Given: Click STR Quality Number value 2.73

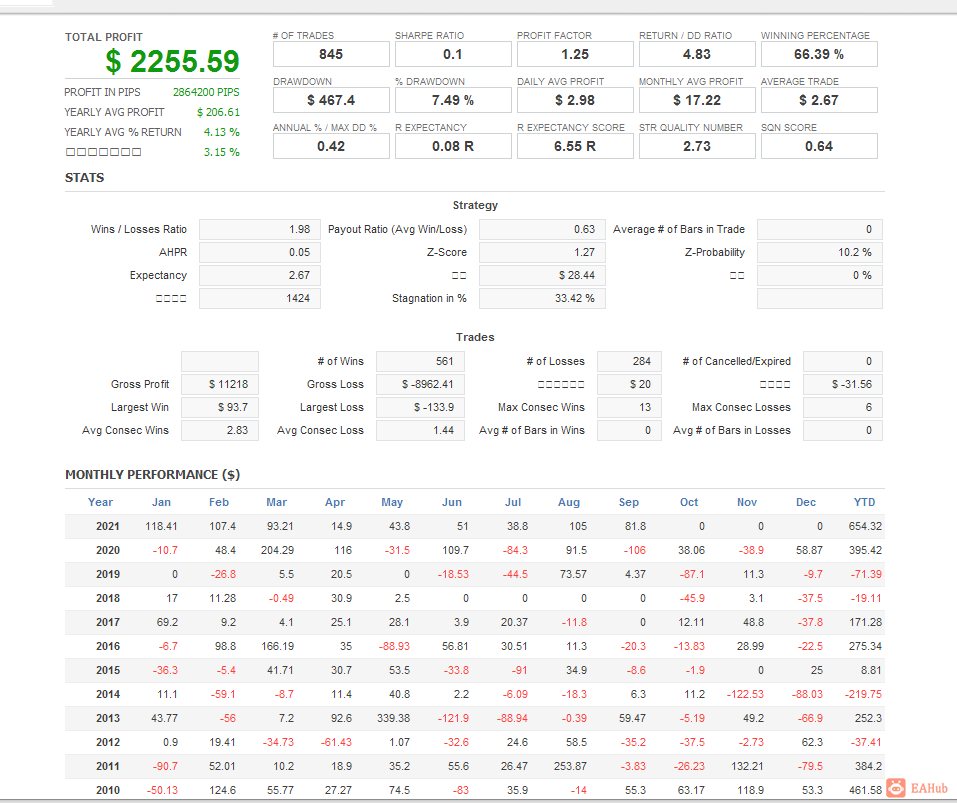Looking at the screenshot, I should (697, 146).
